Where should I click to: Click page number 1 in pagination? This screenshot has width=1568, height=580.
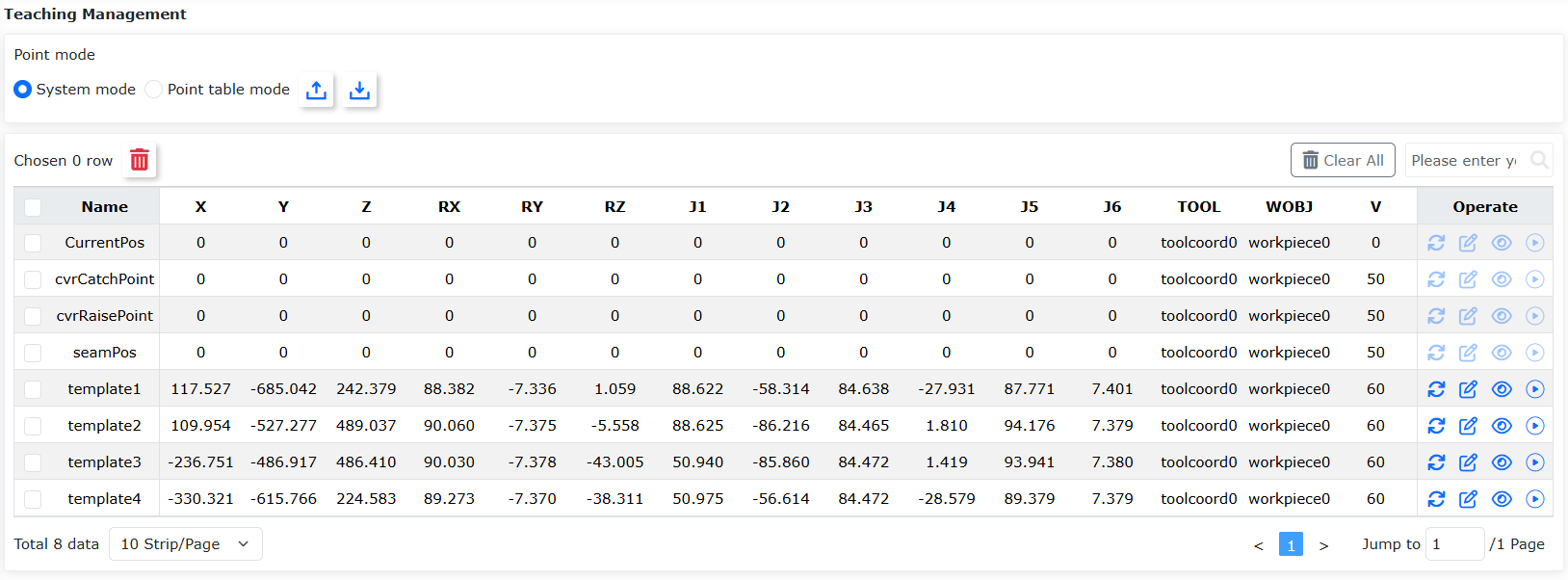tap(1291, 544)
